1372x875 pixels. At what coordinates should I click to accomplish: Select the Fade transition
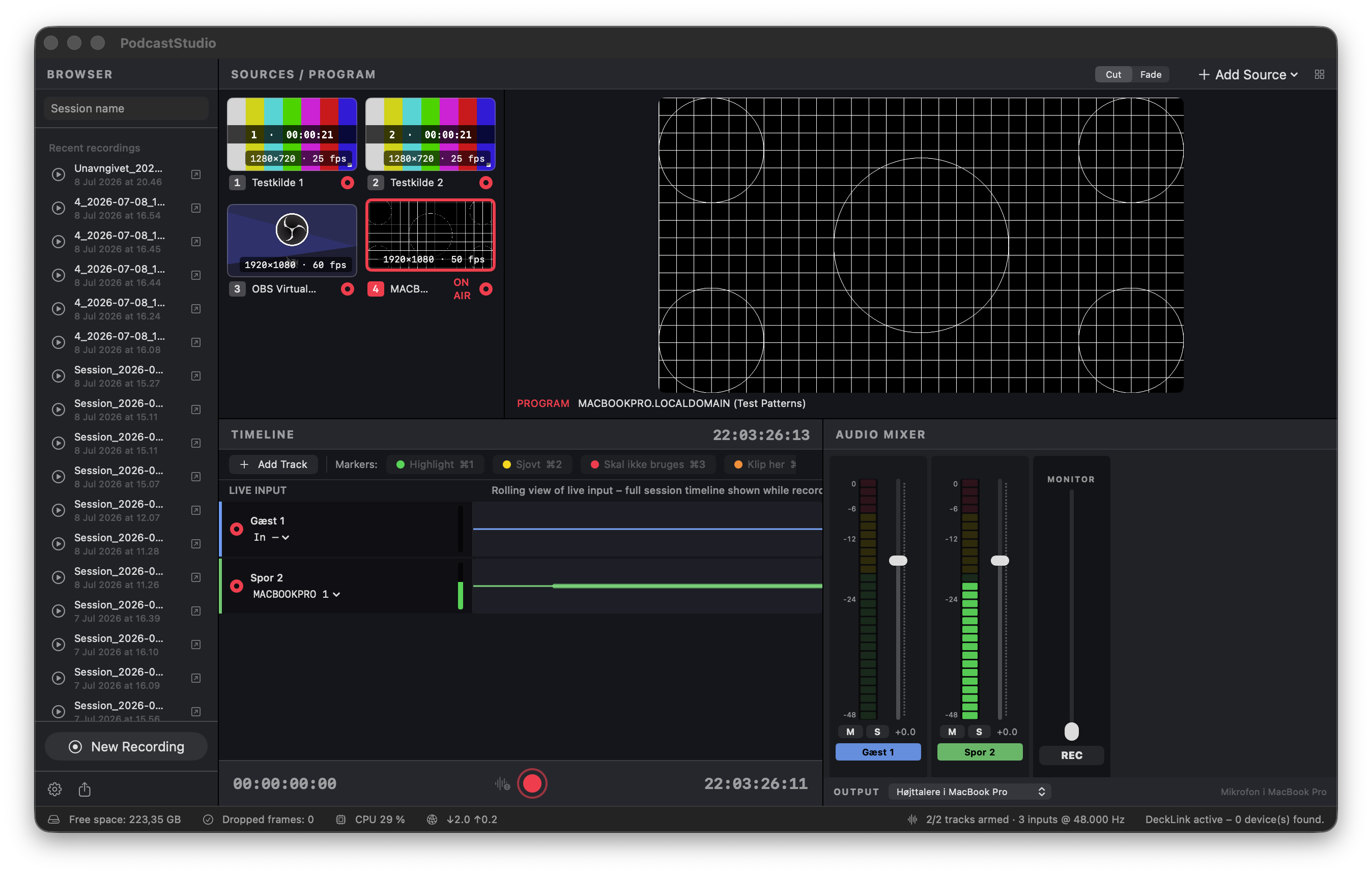tap(1150, 75)
